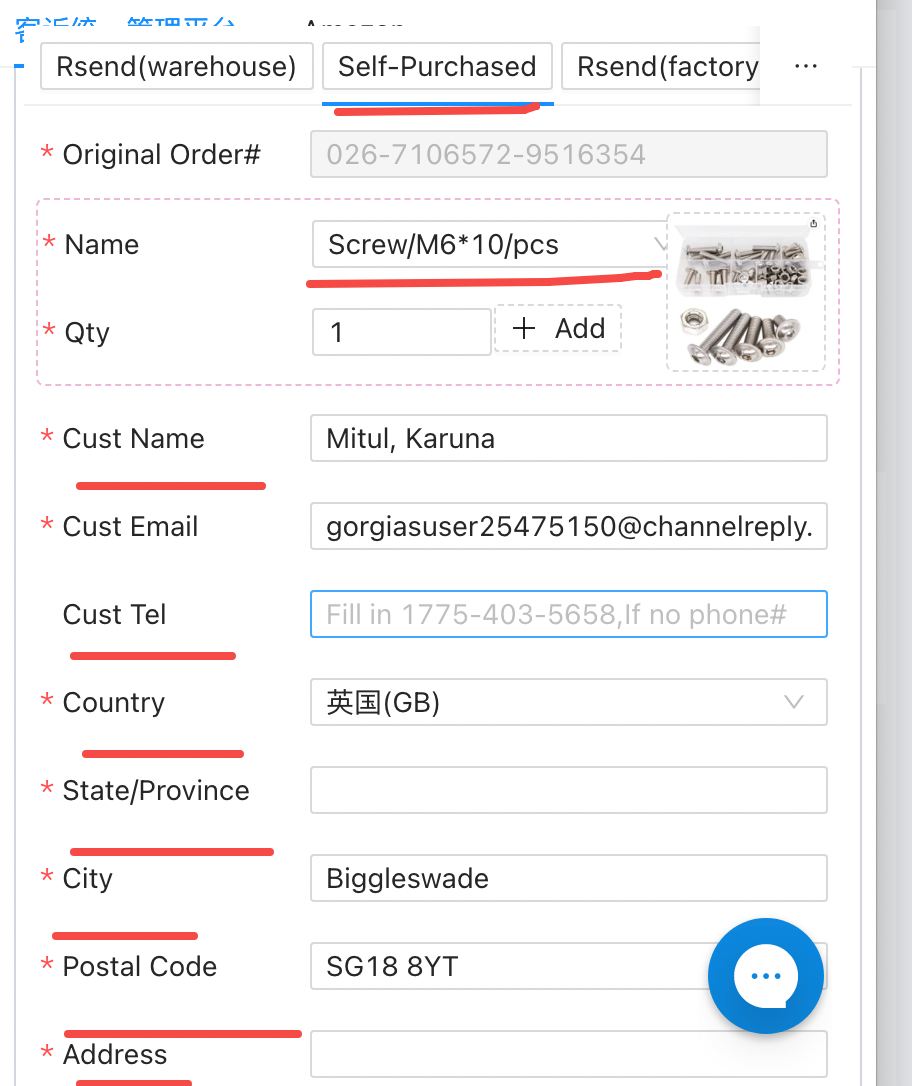Edit the City field containing Biggleswade

[568, 878]
